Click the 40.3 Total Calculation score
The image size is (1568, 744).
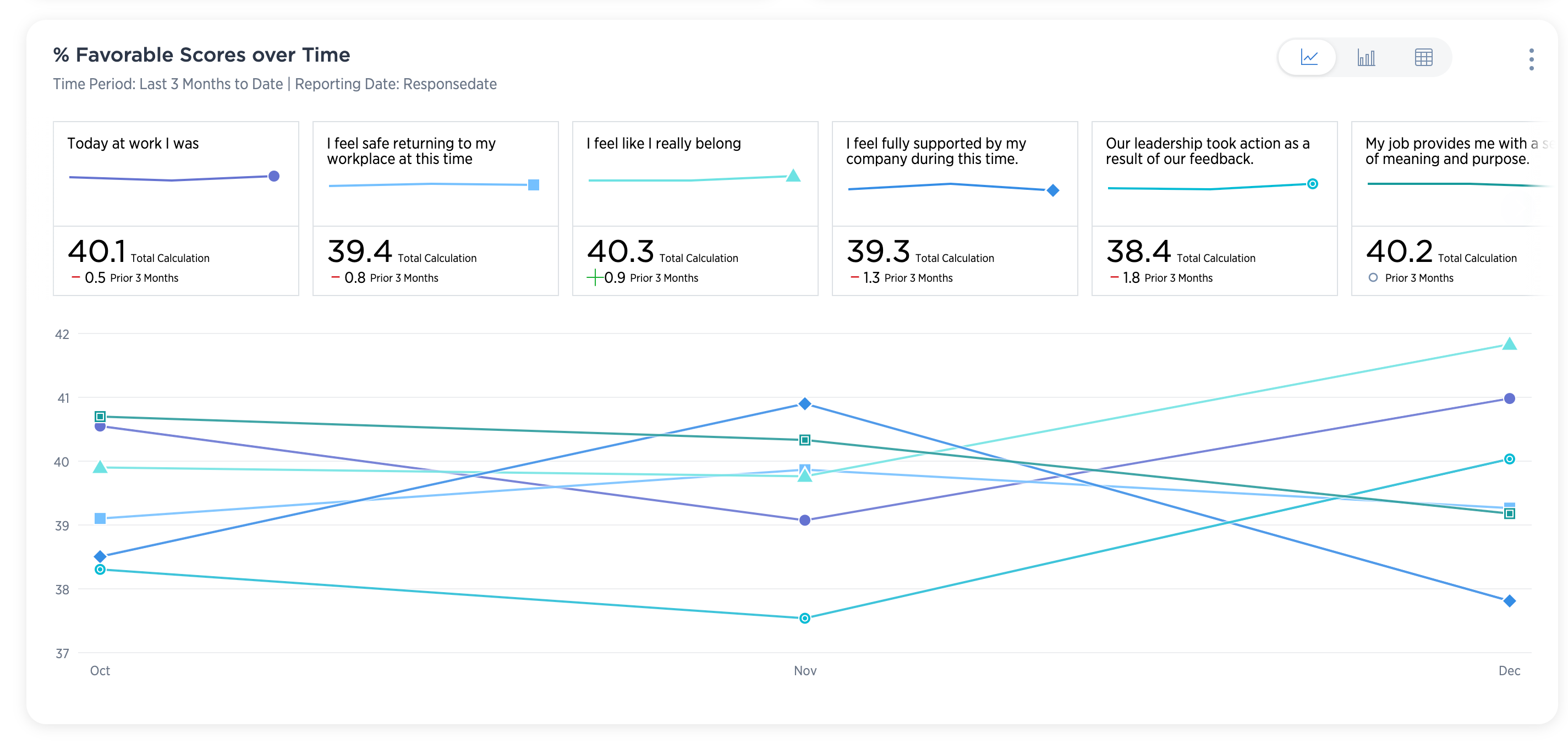[x=620, y=251]
